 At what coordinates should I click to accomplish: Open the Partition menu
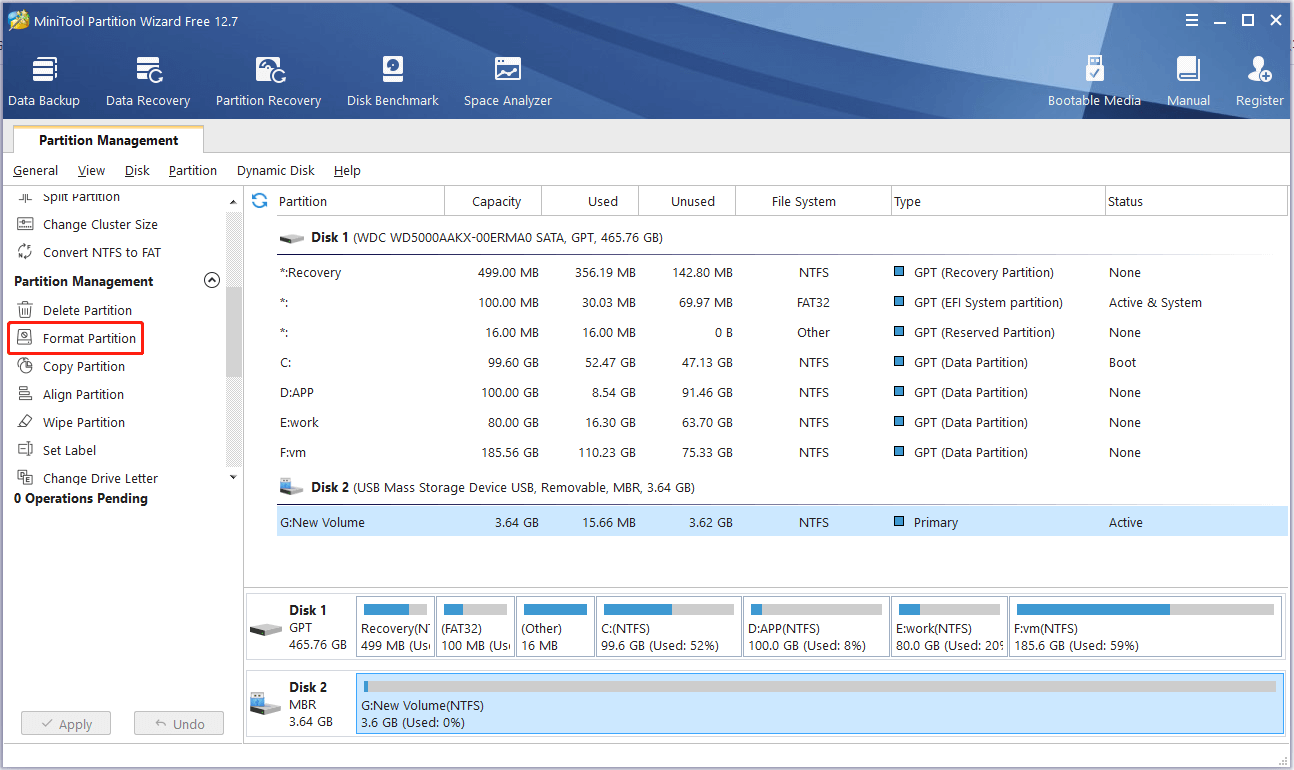pyautogui.click(x=193, y=170)
